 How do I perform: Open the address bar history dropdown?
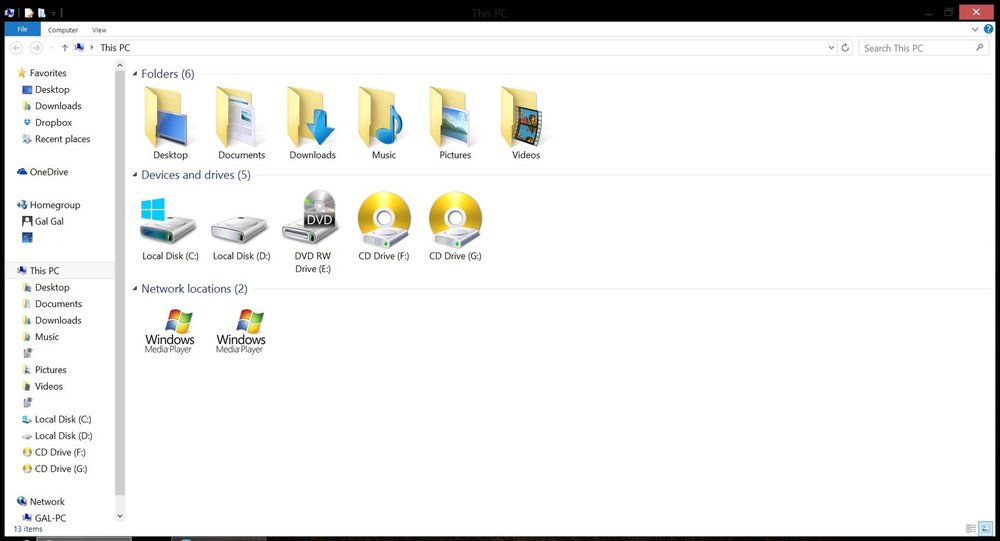coord(831,48)
